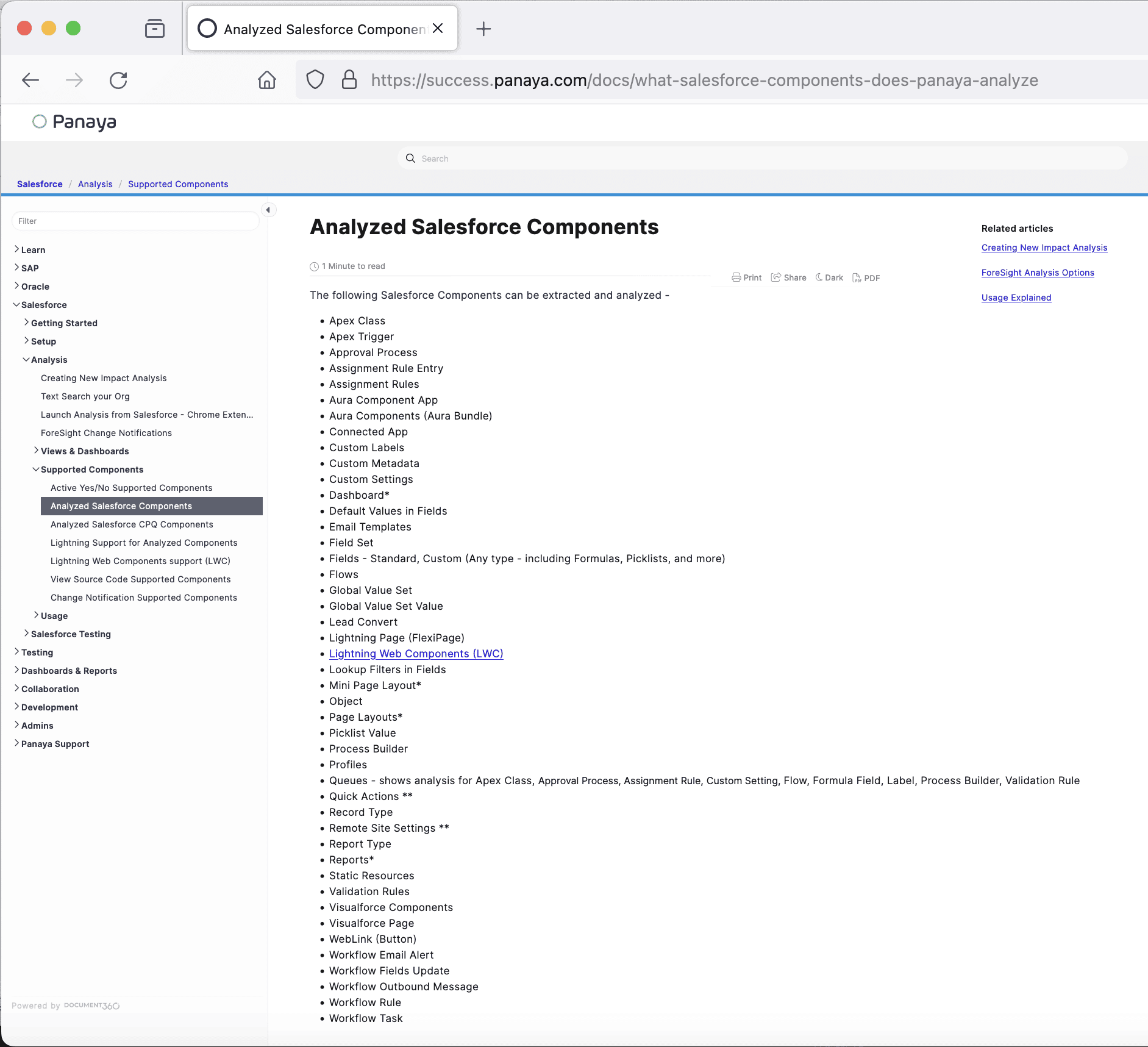Click the Apex Class list item
This screenshot has width=1148, height=1047.
357,321
